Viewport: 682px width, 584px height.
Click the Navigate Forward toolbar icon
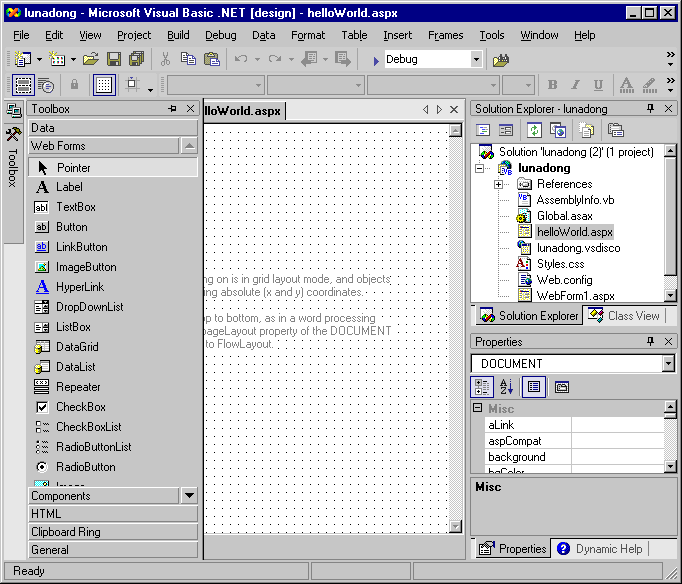tap(343, 59)
